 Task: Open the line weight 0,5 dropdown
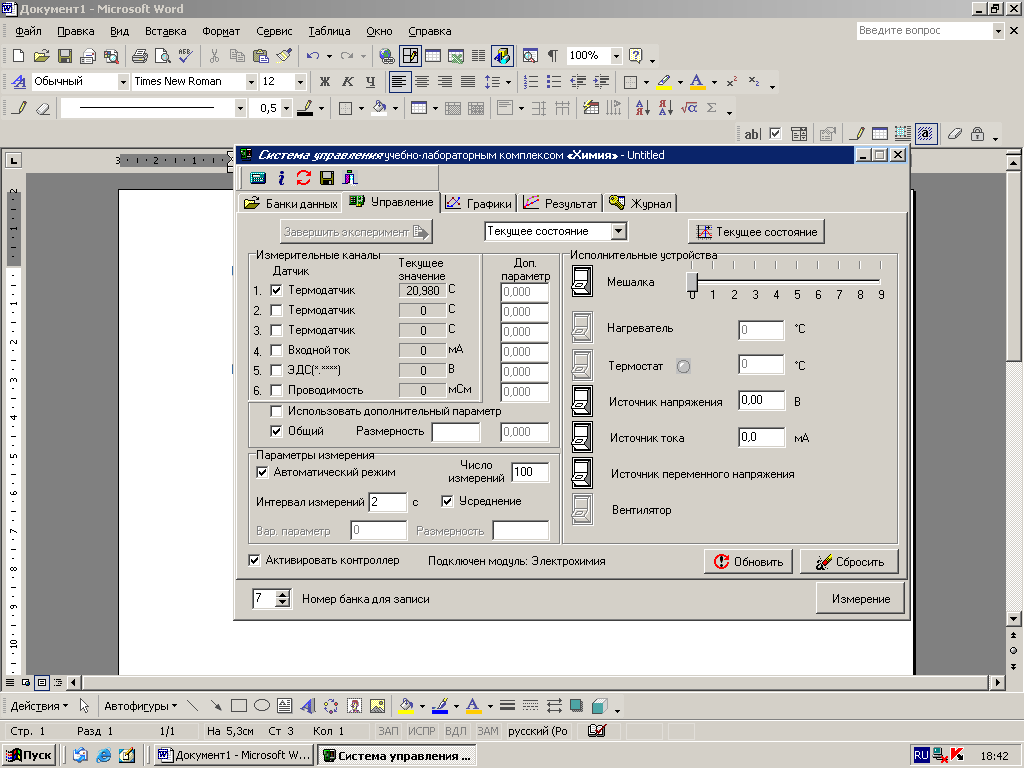click(286, 108)
